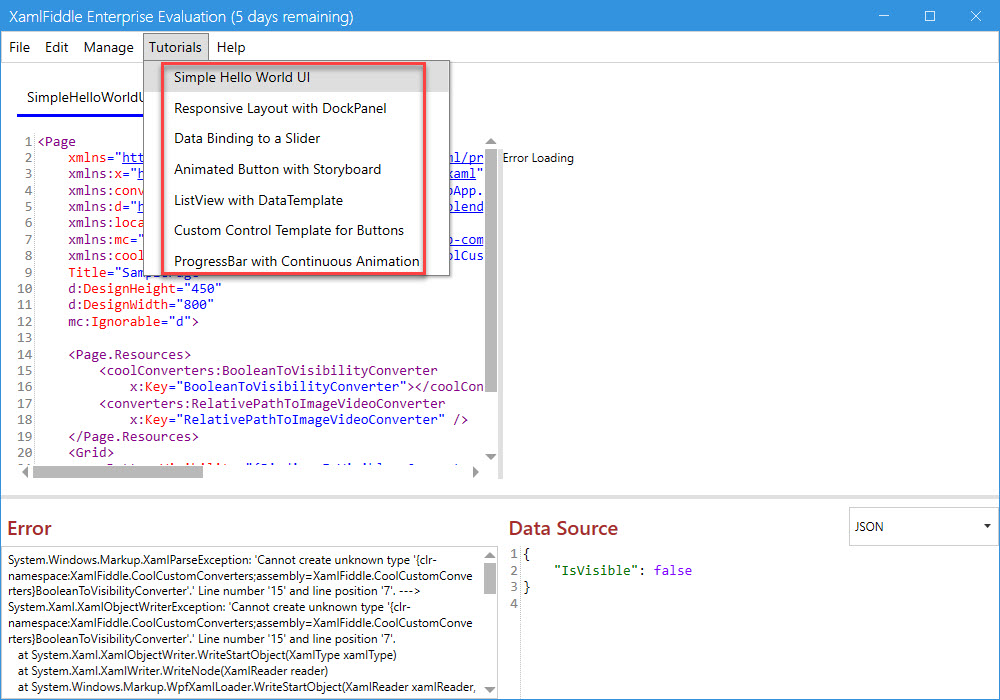This screenshot has height=700, width=1000.
Task: Click the XamlParseException message text
Action: [x=240, y=576]
